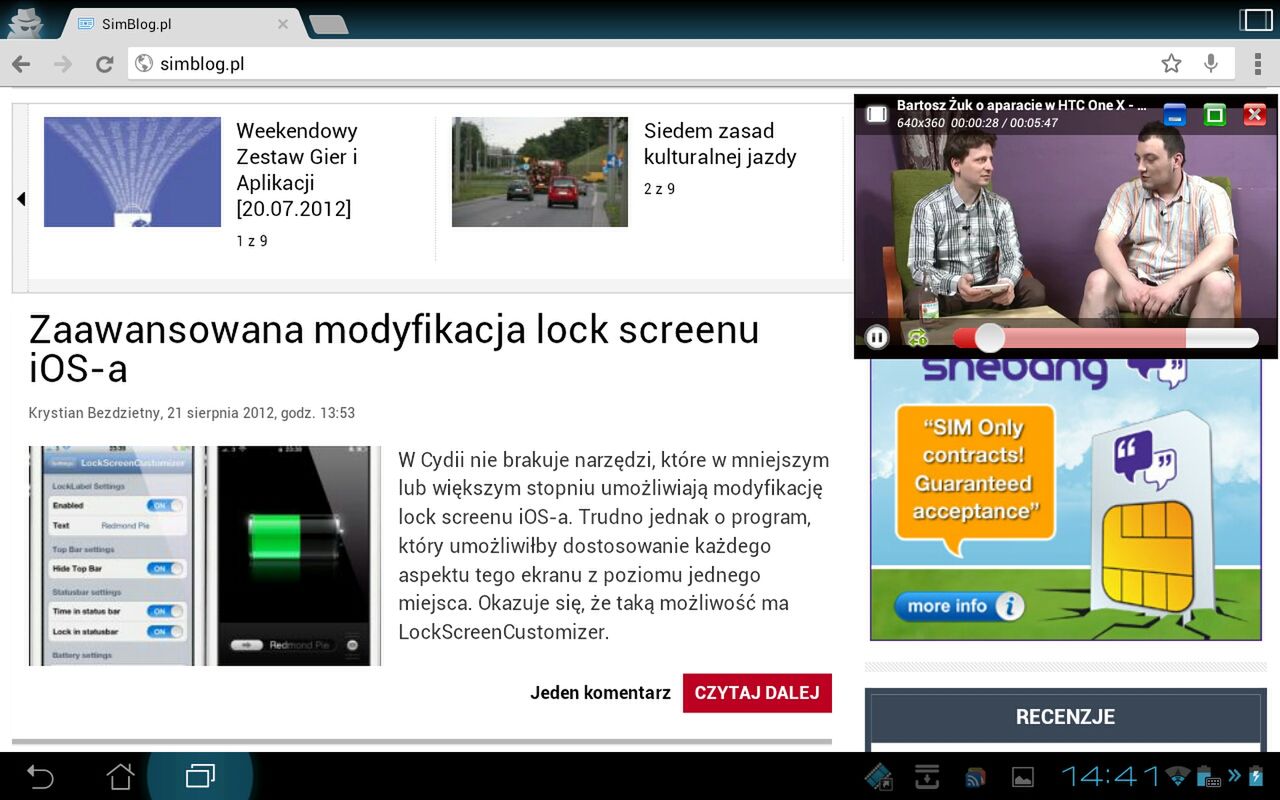1280x800 pixels.
Task: Close the floating video player
Action: point(1255,114)
